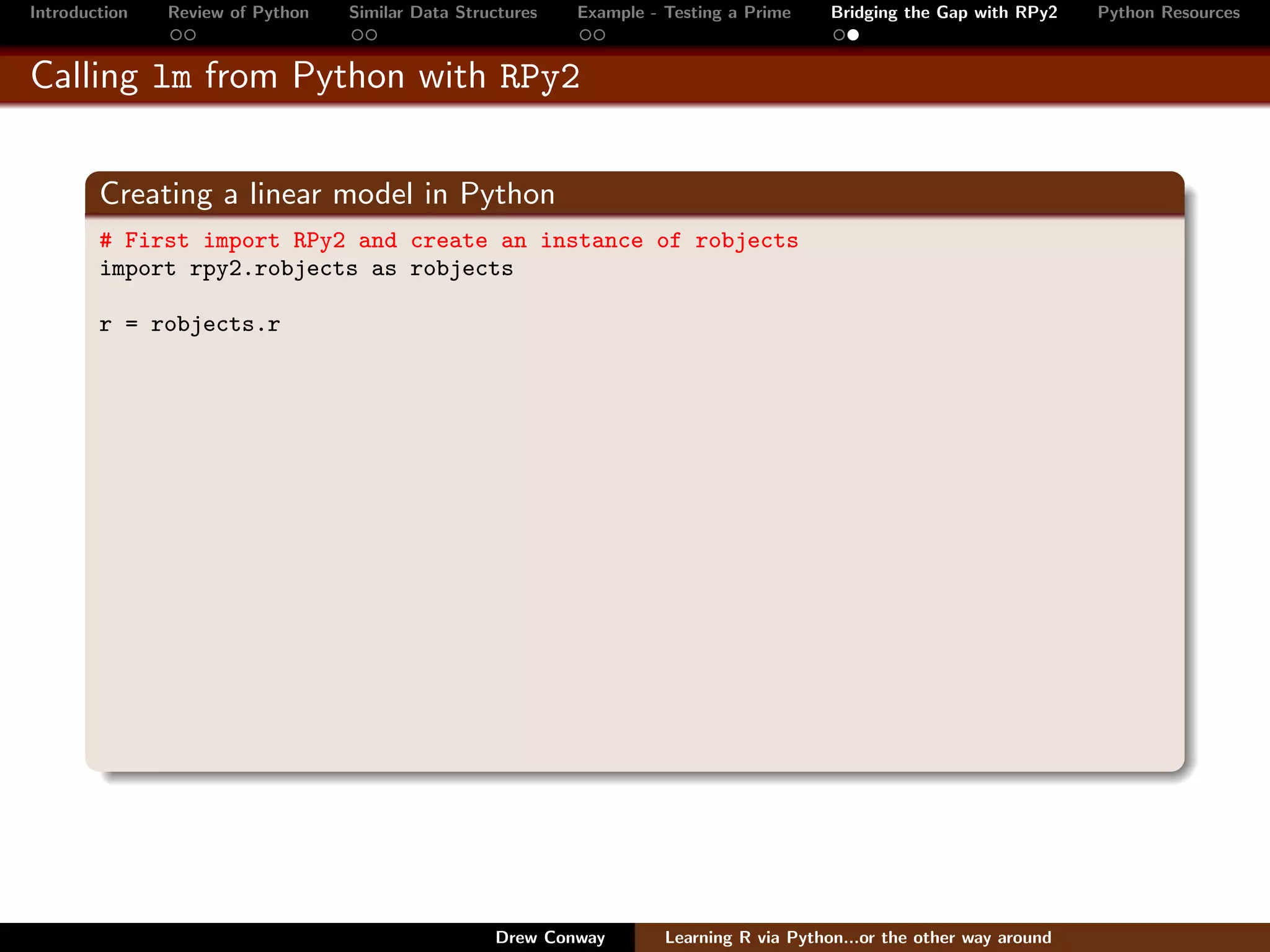The width and height of the screenshot is (1270, 952).
Task: Click hollow circle under Bridging the Gap
Action: (x=839, y=35)
